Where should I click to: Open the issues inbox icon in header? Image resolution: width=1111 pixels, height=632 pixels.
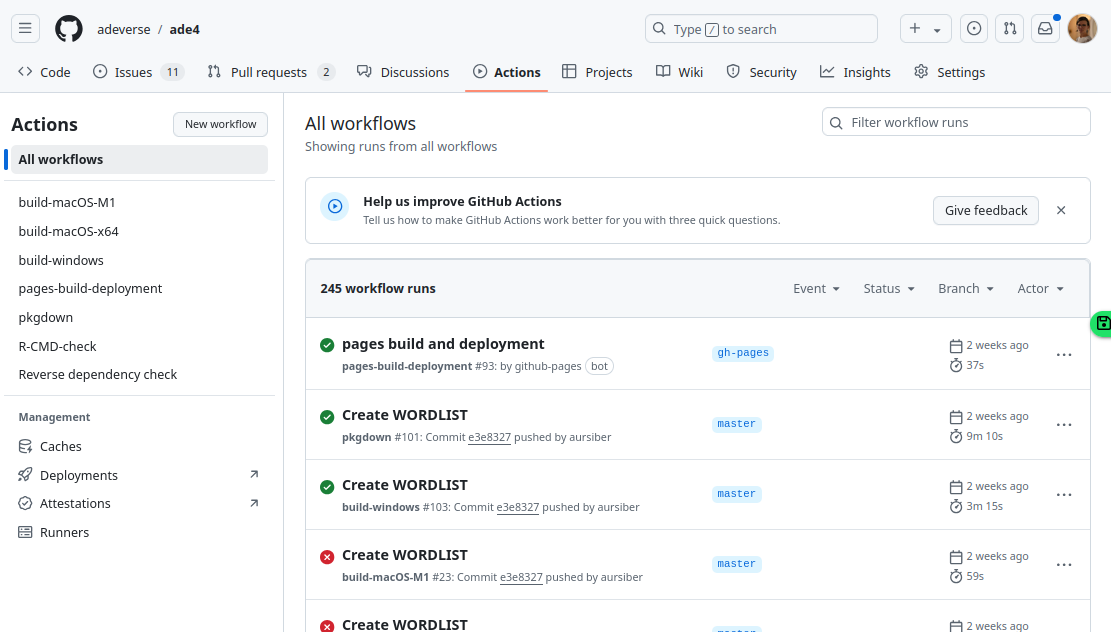pyautogui.click(x=974, y=29)
